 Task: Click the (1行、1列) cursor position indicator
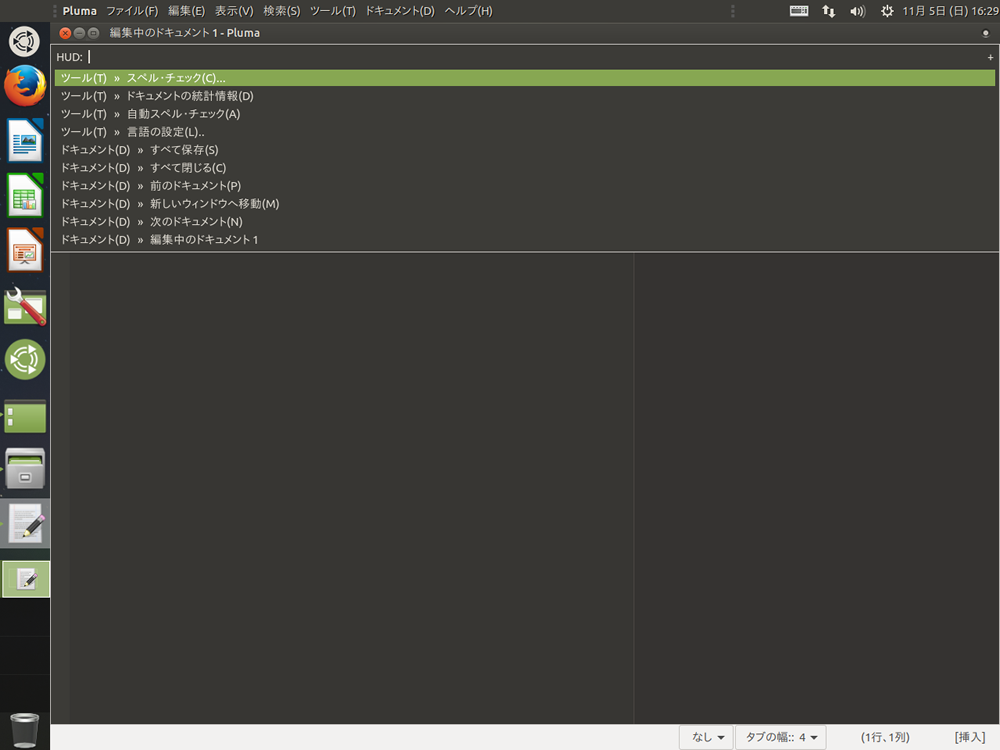click(x=885, y=737)
